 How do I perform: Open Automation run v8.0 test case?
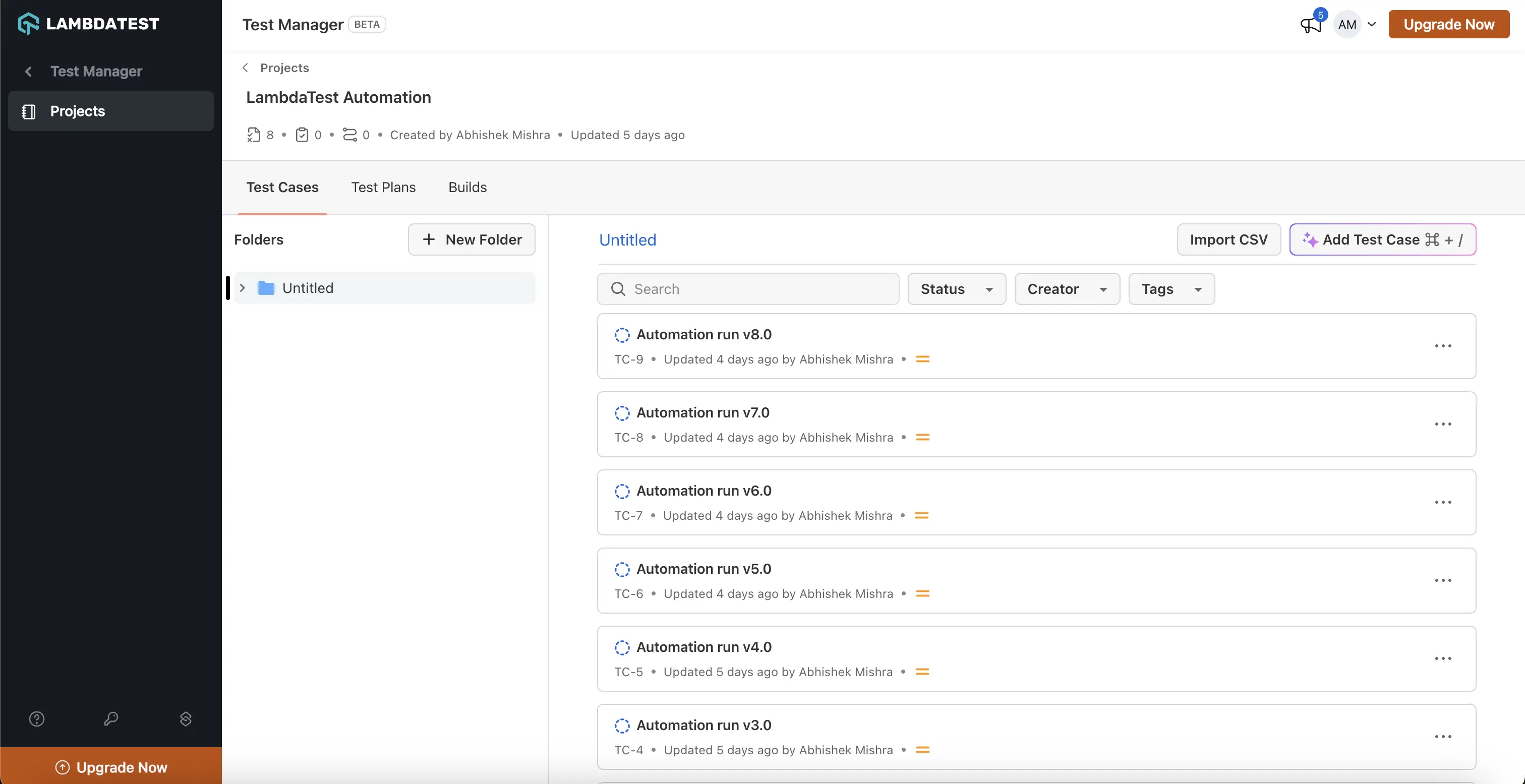(x=704, y=335)
